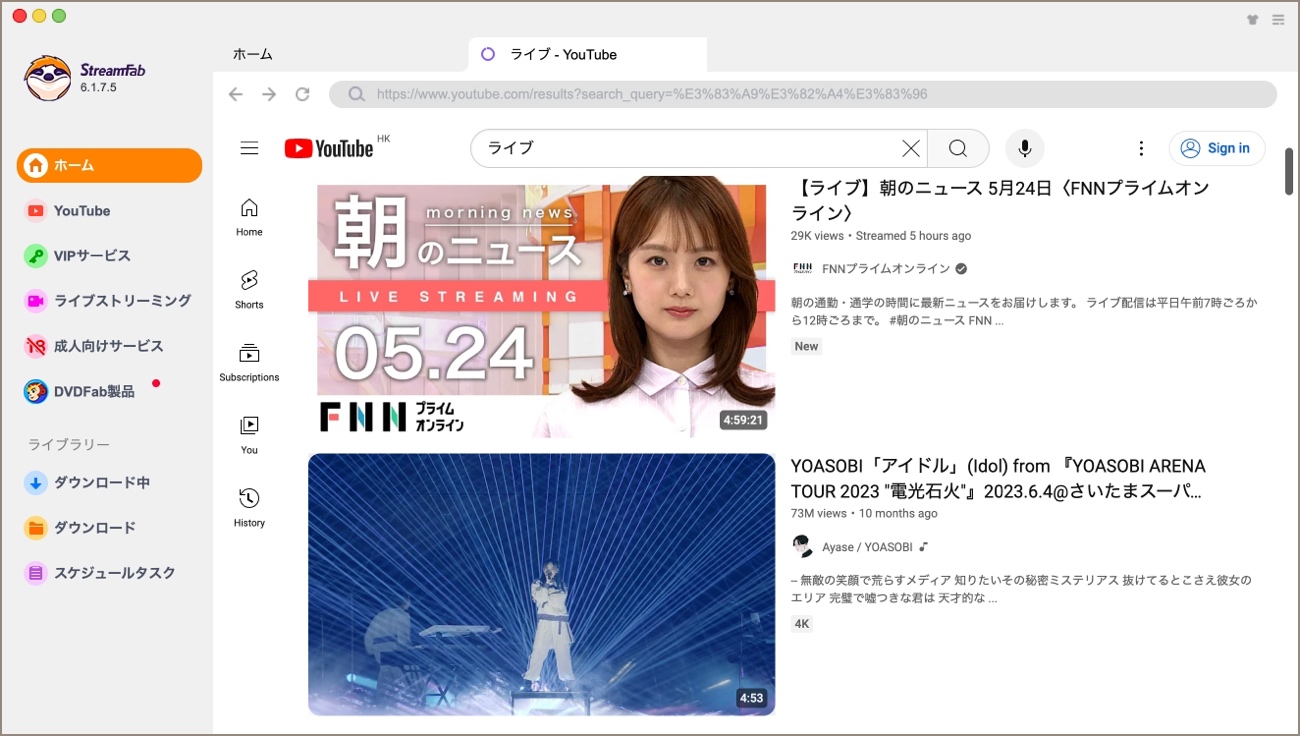This screenshot has height=736, width=1300.
Task: Click the orange home icon in sidebar
Action: click(36, 166)
